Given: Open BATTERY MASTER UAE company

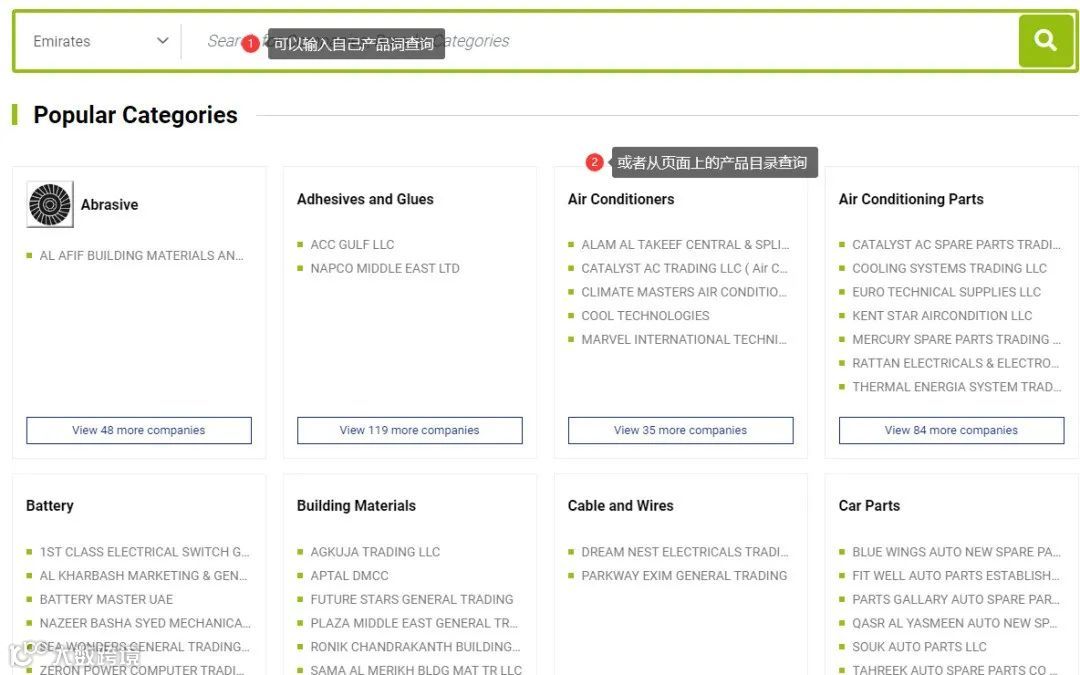Looking at the screenshot, I should [x=106, y=599].
